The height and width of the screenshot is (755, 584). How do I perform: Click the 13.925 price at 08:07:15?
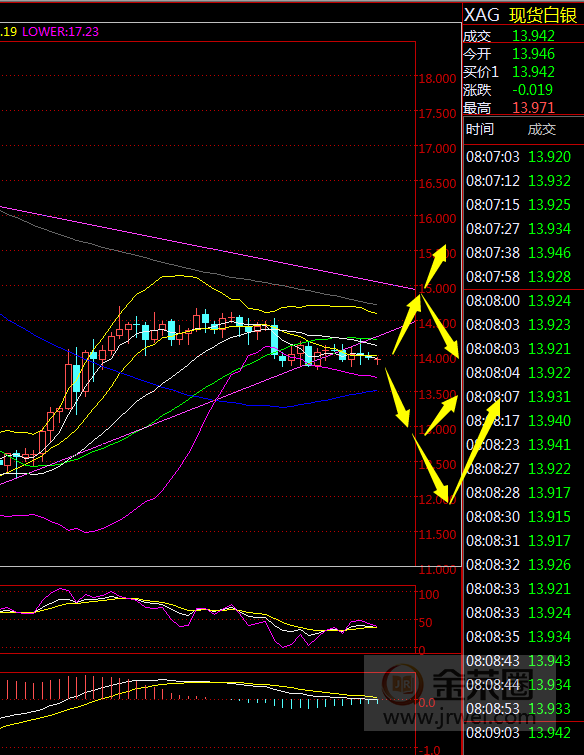pos(549,205)
